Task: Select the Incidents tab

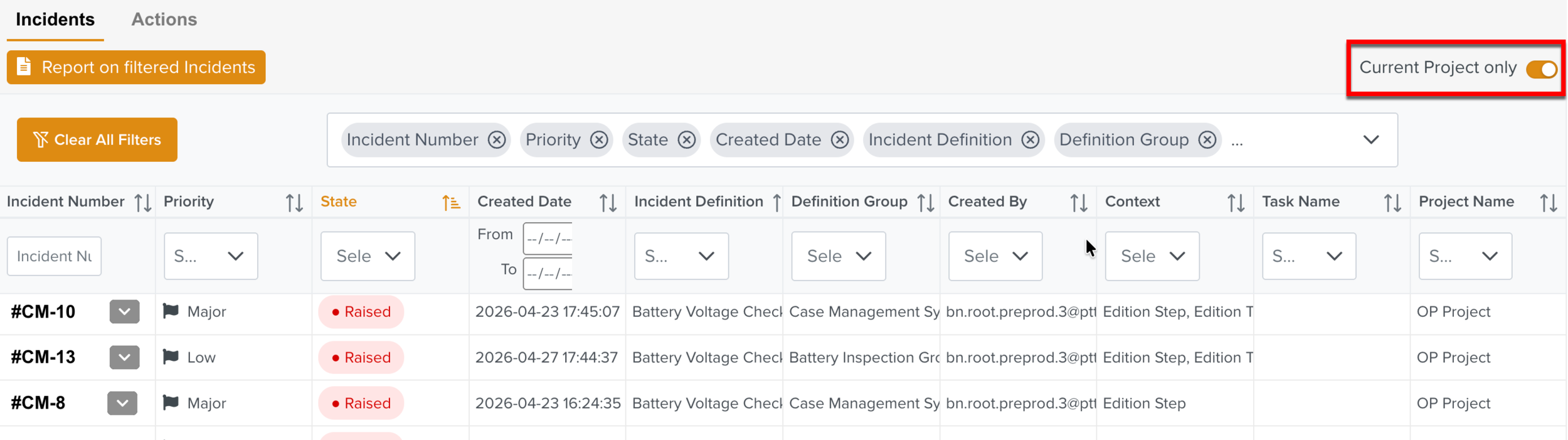Action: pos(55,19)
